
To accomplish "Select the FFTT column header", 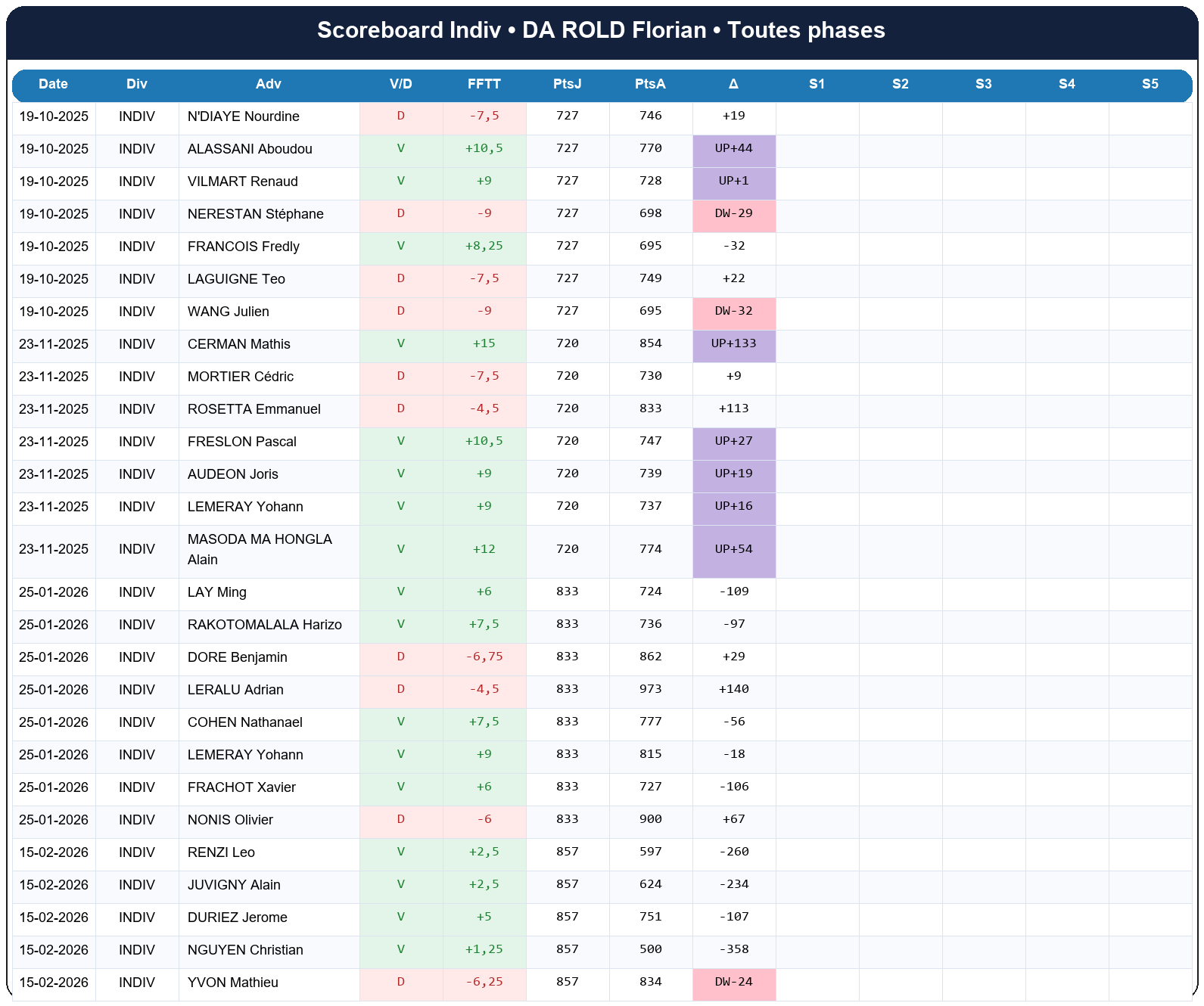I will pyautogui.click(x=484, y=84).
